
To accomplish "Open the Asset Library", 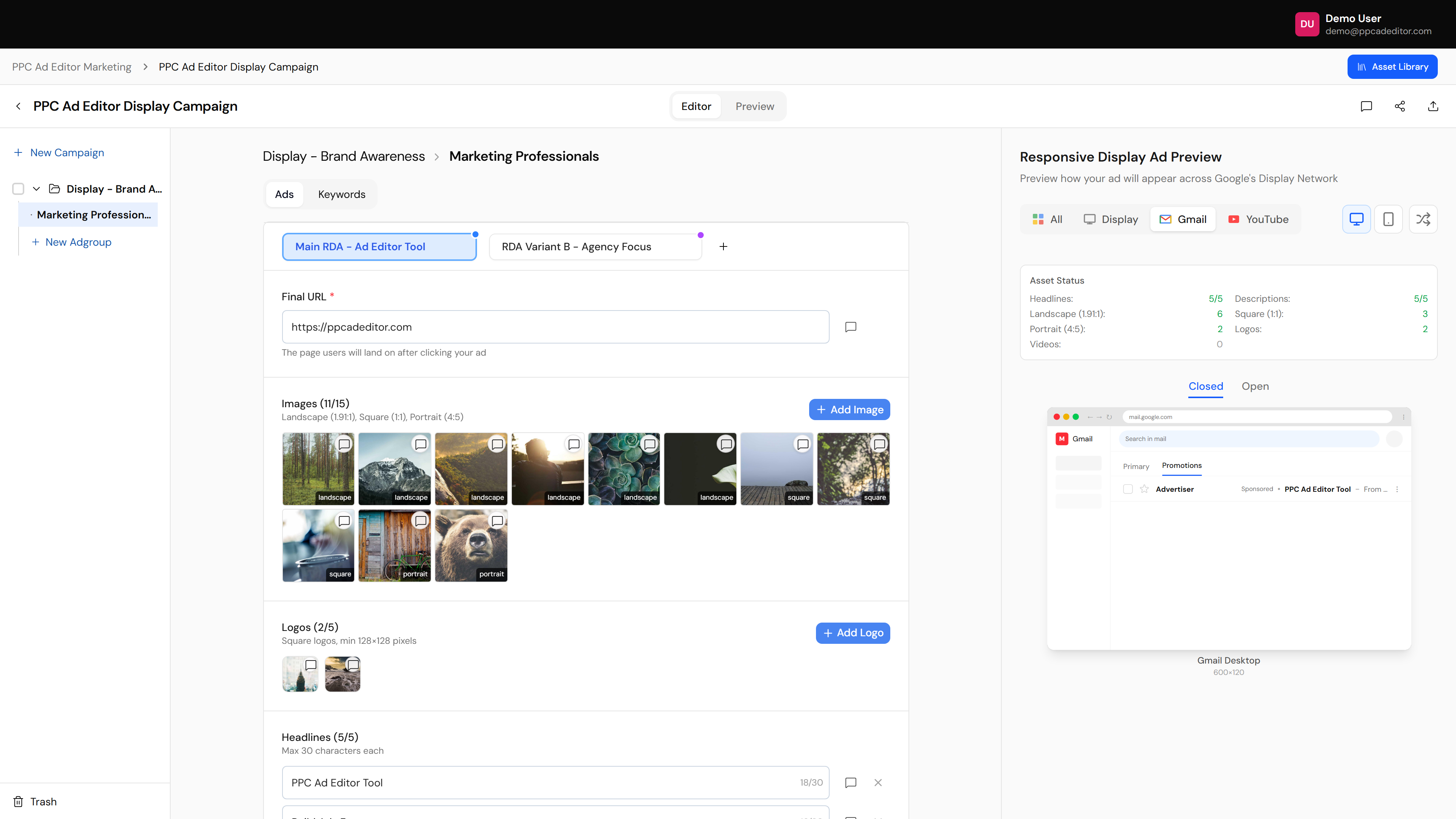I will pyautogui.click(x=1392, y=67).
